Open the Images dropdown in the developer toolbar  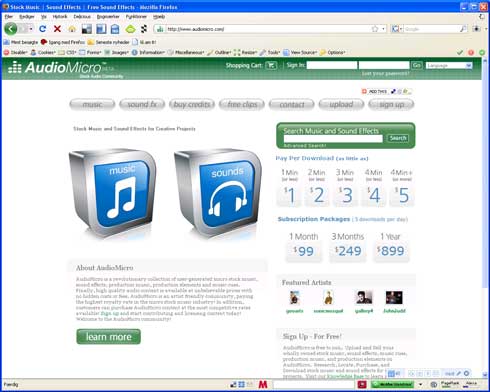pos(116,52)
